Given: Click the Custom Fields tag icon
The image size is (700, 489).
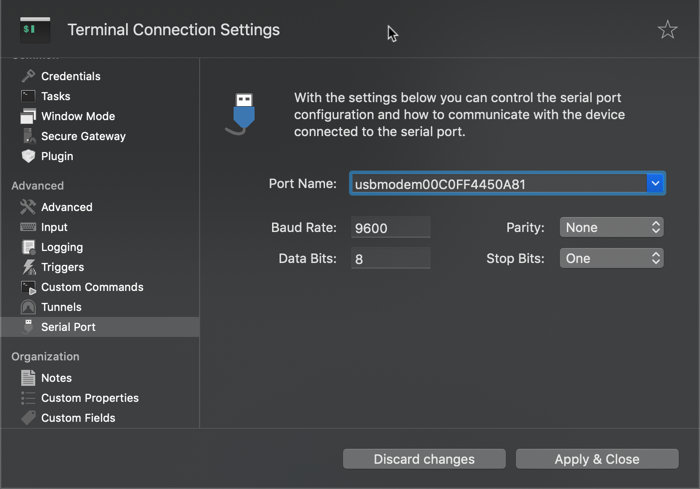Looking at the screenshot, I should pos(28,418).
